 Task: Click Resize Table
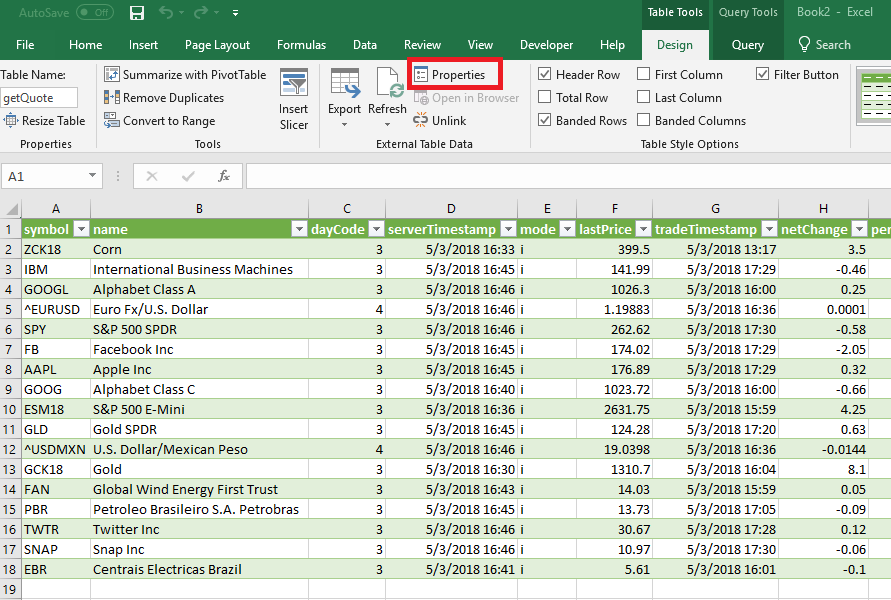44,120
